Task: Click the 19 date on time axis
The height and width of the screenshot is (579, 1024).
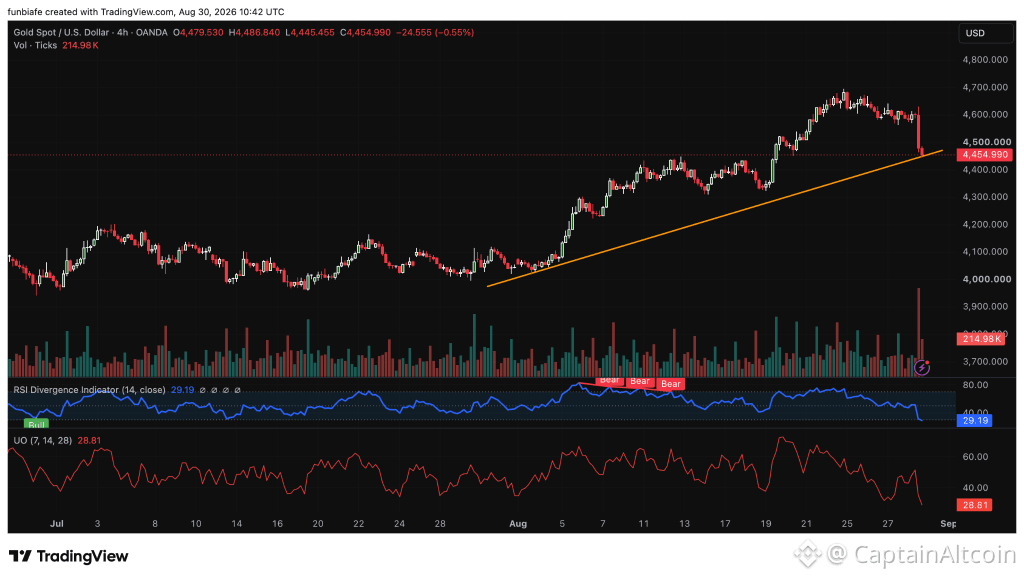Action: coord(765,524)
